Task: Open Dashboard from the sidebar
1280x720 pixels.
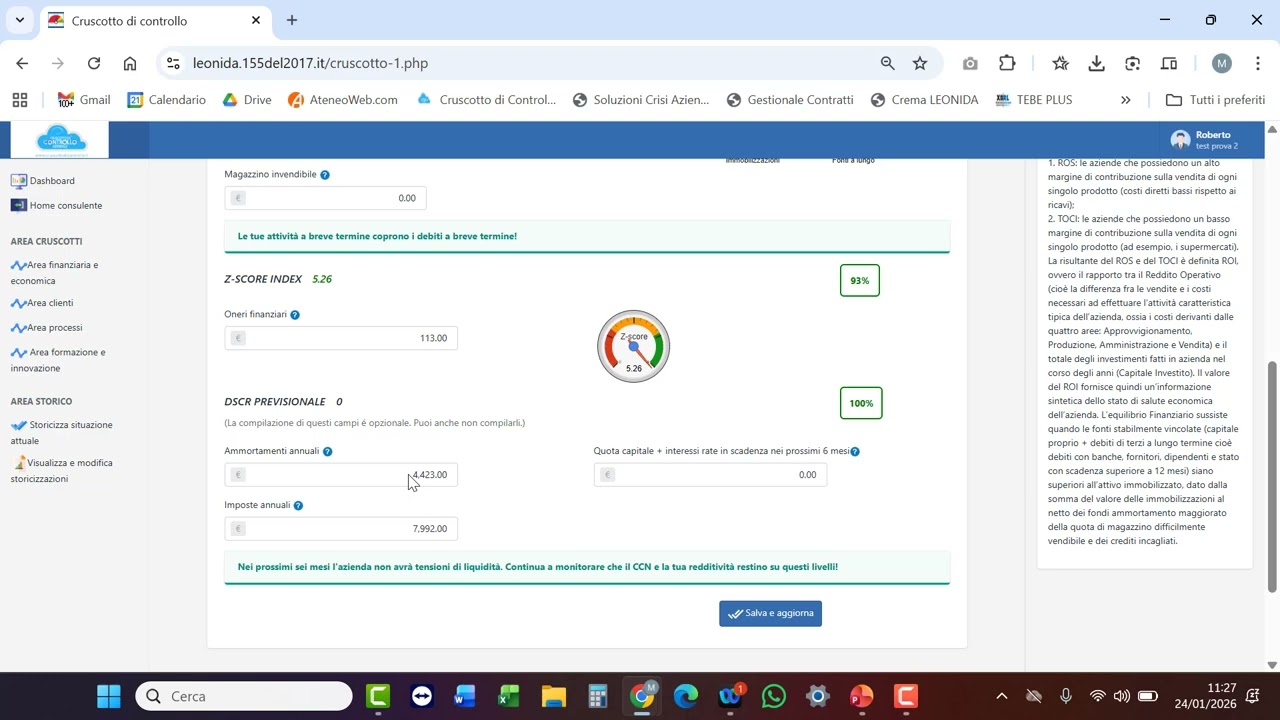Action: point(51,181)
